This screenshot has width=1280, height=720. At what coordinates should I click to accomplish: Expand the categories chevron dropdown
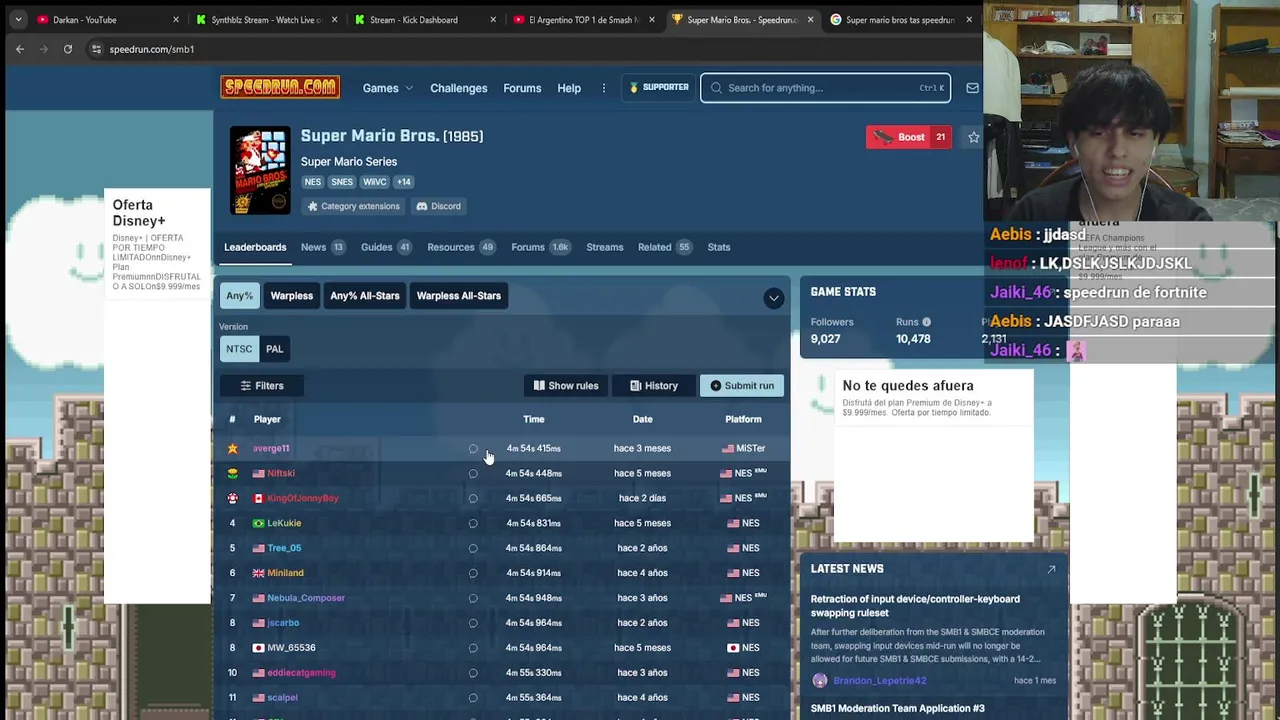click(x=774, y=298)
